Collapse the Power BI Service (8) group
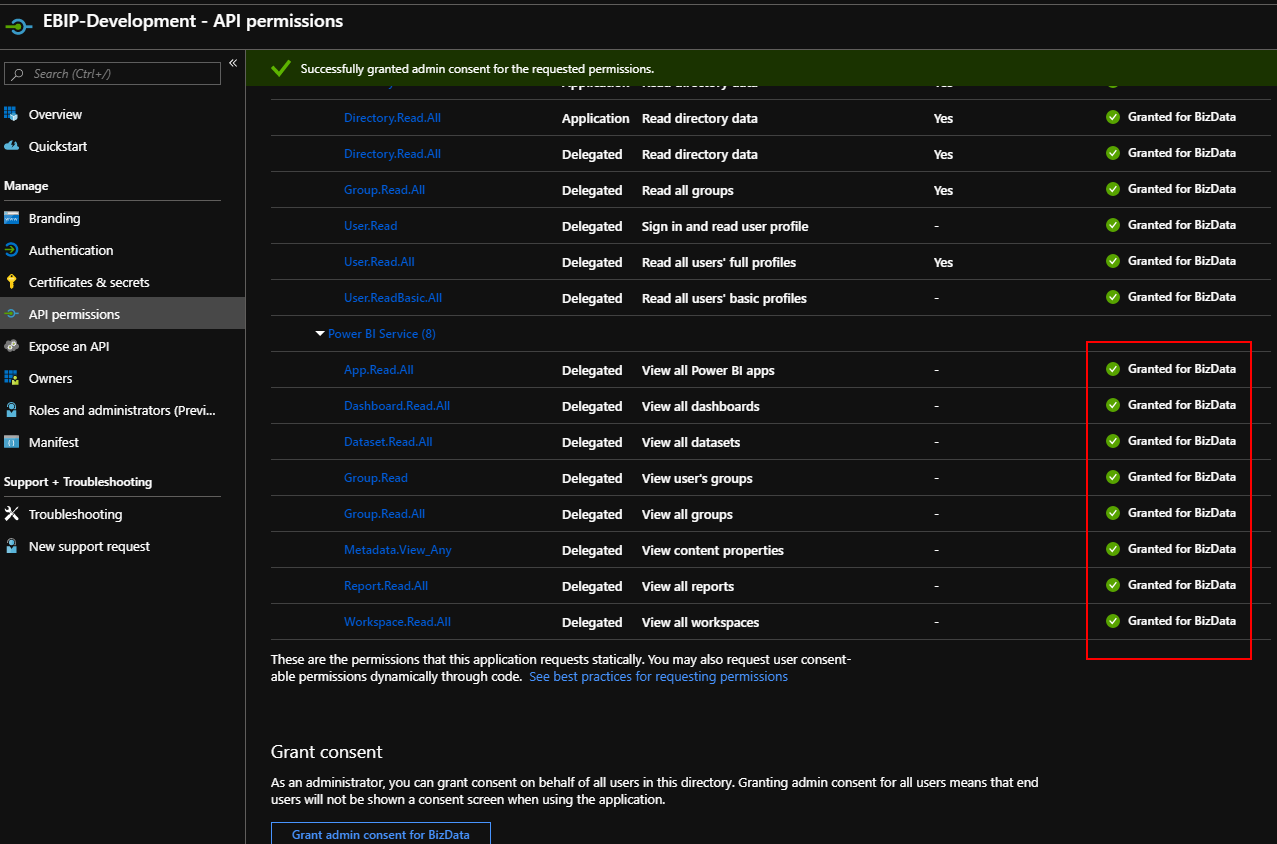Viewport: 1277px width, 844px height. pos(320,334)
